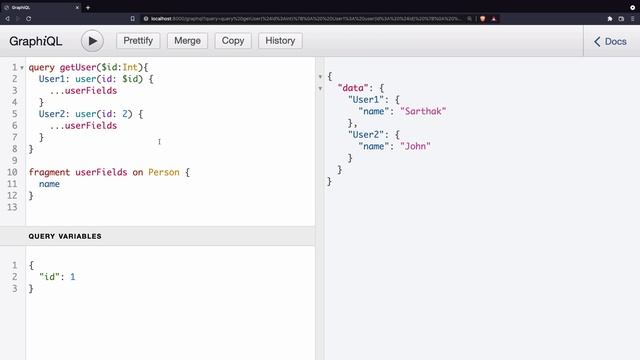The width and height of the screenshot is (640, 360).
Task: Open the Docs explorer panel
Action: [610, 41]
